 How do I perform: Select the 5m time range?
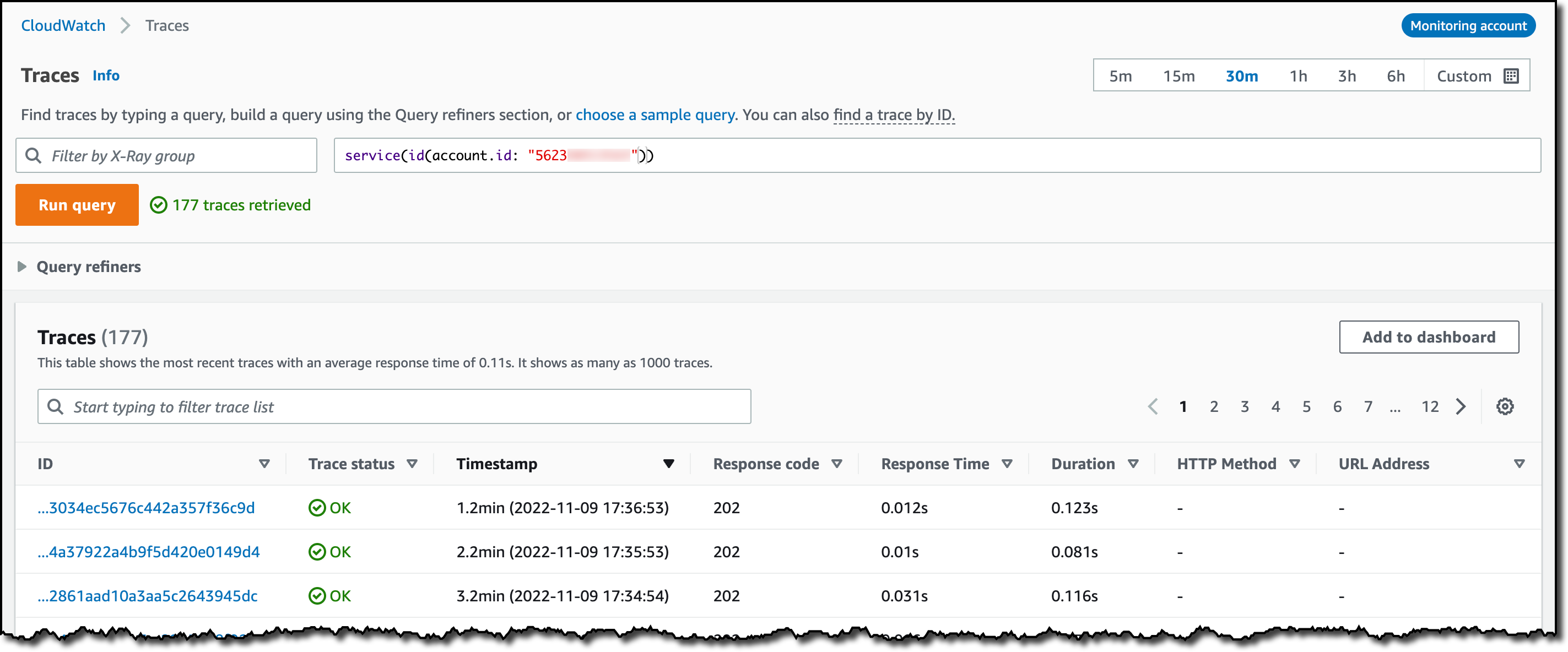point(1120,76)
